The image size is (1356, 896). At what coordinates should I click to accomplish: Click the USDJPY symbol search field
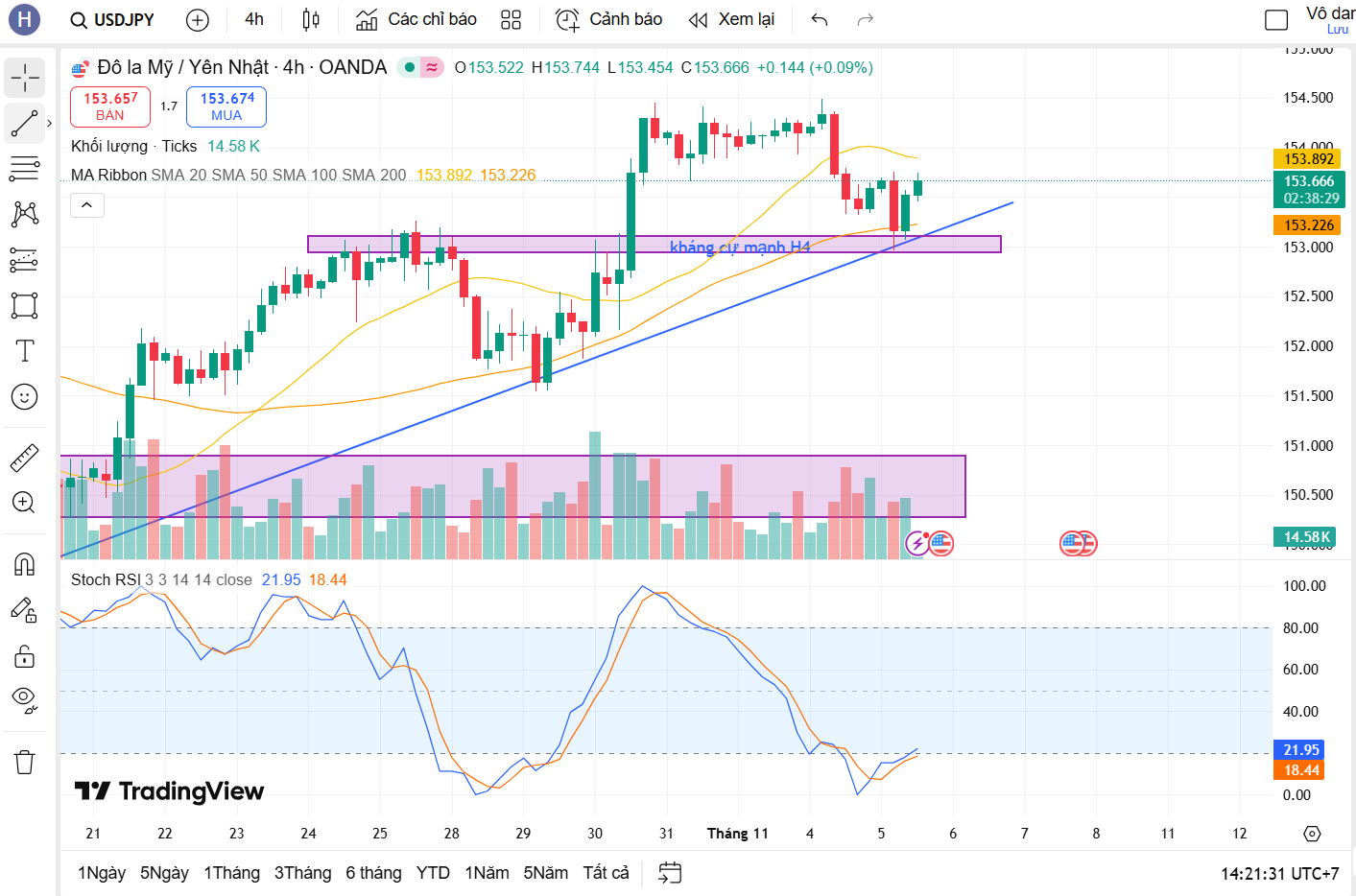click(x=113, y=19)
